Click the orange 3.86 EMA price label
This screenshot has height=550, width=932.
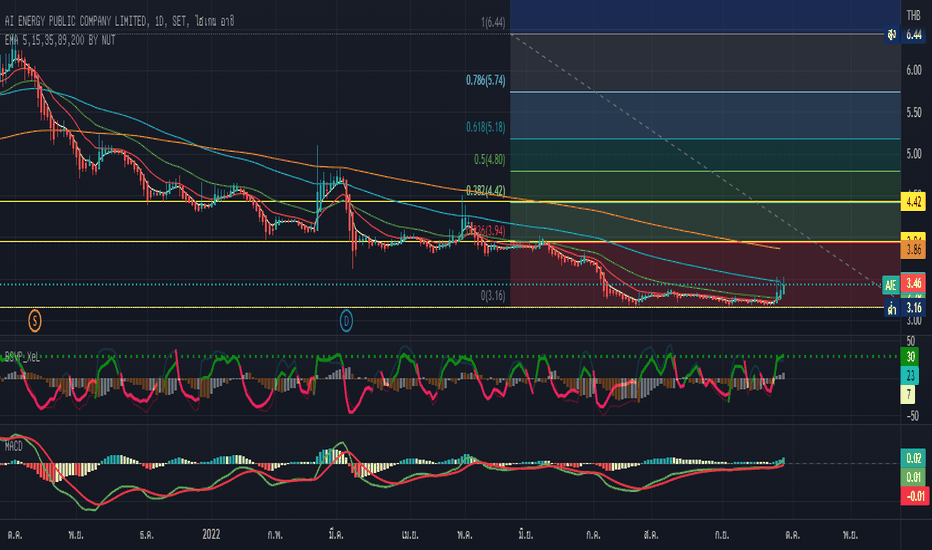point(913,249)
